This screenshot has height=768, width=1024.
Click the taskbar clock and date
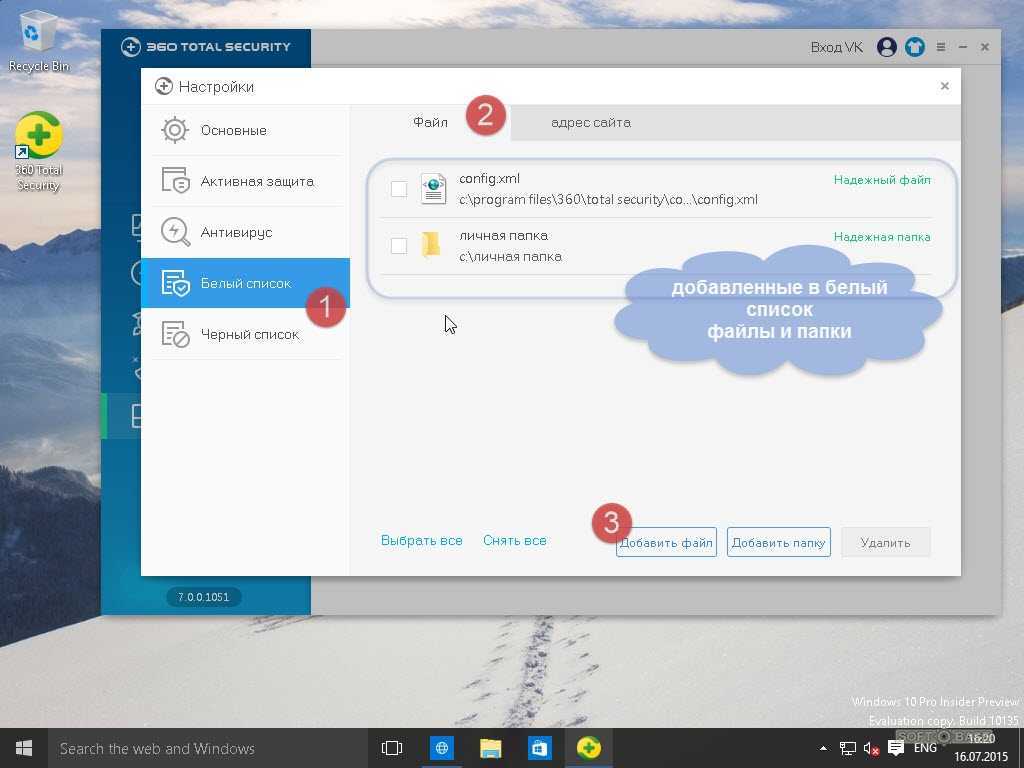pos(980,748)
